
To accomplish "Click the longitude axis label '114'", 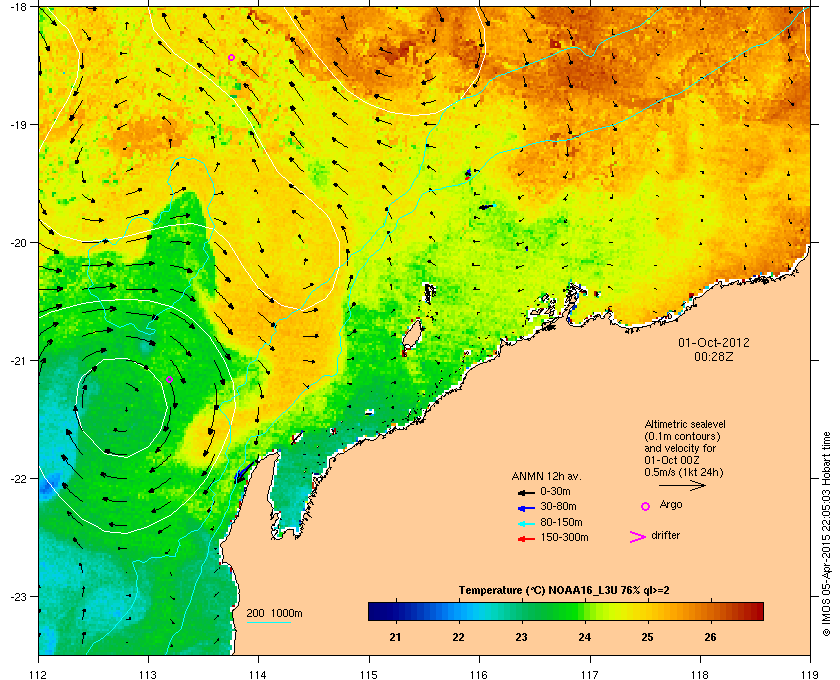I will click(259, 675).
